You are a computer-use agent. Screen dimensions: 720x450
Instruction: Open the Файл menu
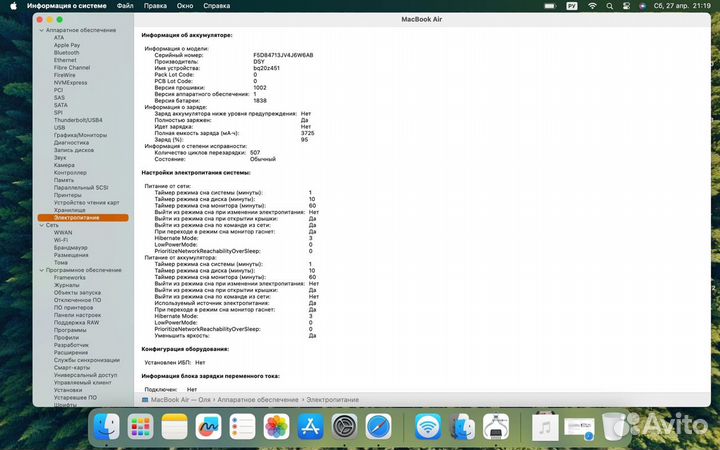pos(125,6)
